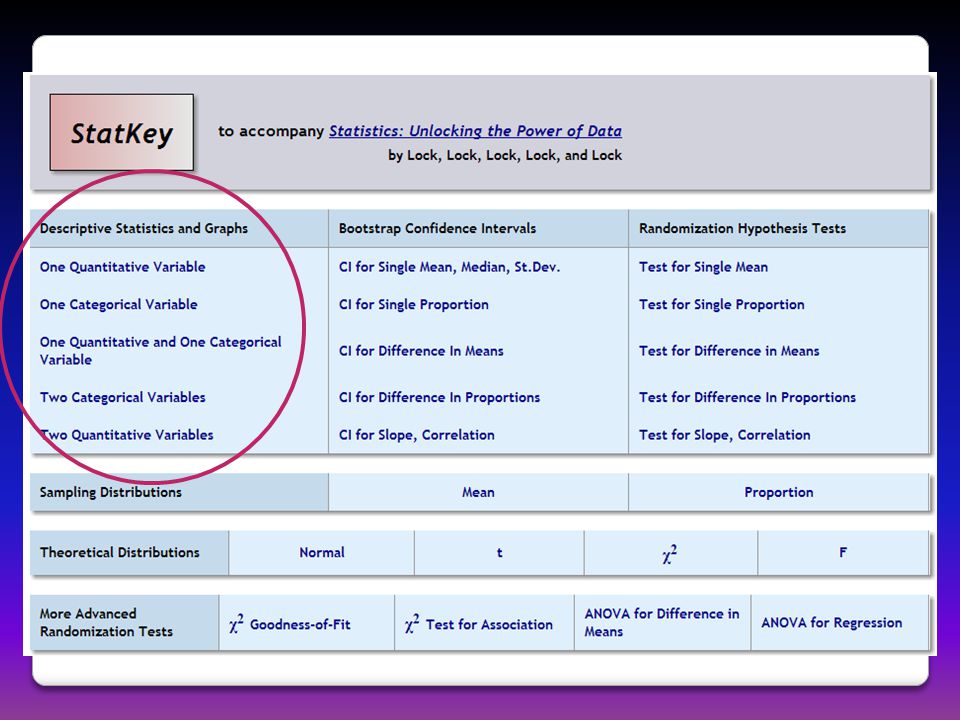Open Statistics: Unlocking the Power of Data link

[x=475, y=131]
